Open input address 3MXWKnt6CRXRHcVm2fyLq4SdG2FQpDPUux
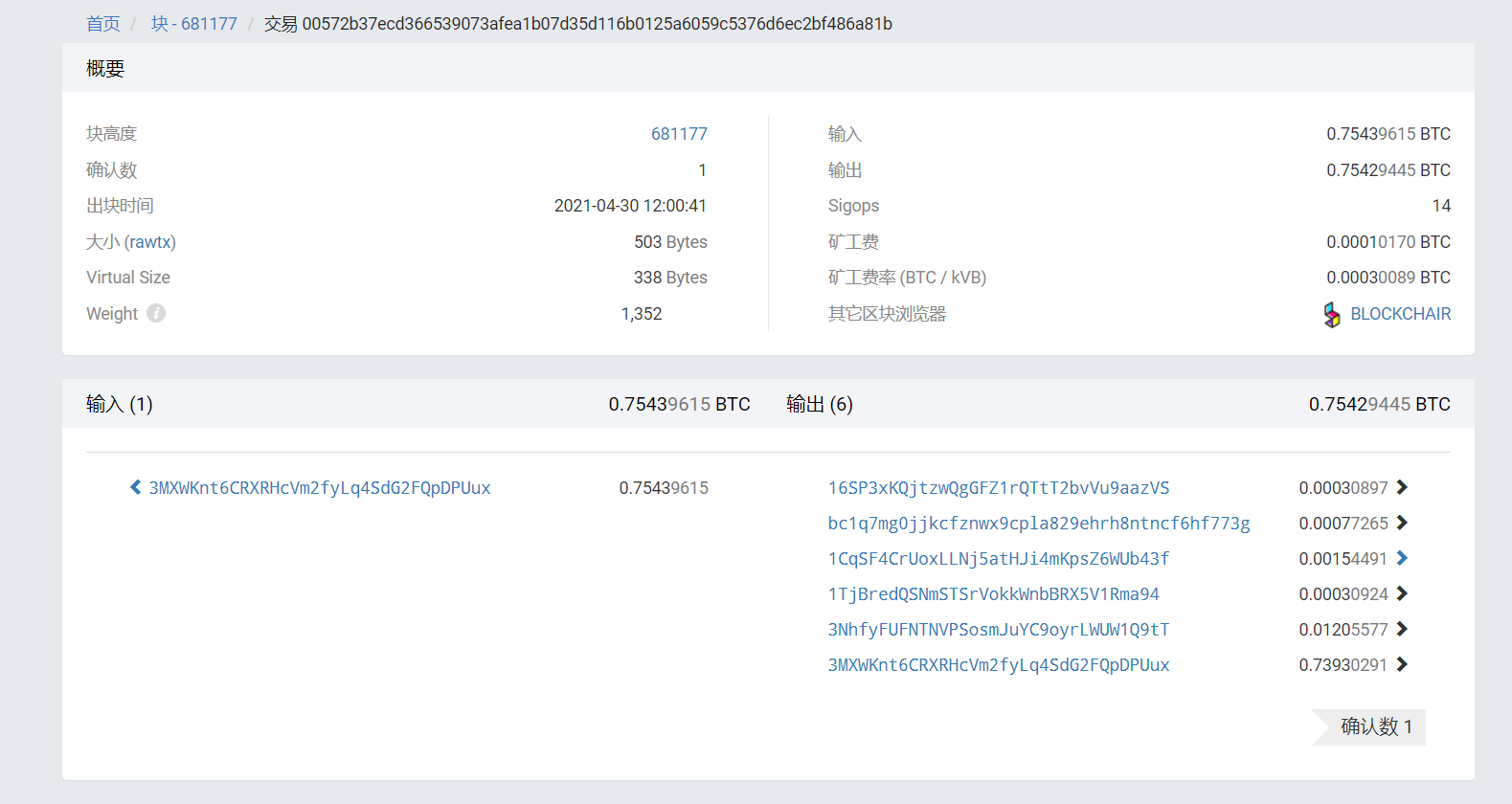This screenshot has height=804, width=1512. click(x=320, y=488)
